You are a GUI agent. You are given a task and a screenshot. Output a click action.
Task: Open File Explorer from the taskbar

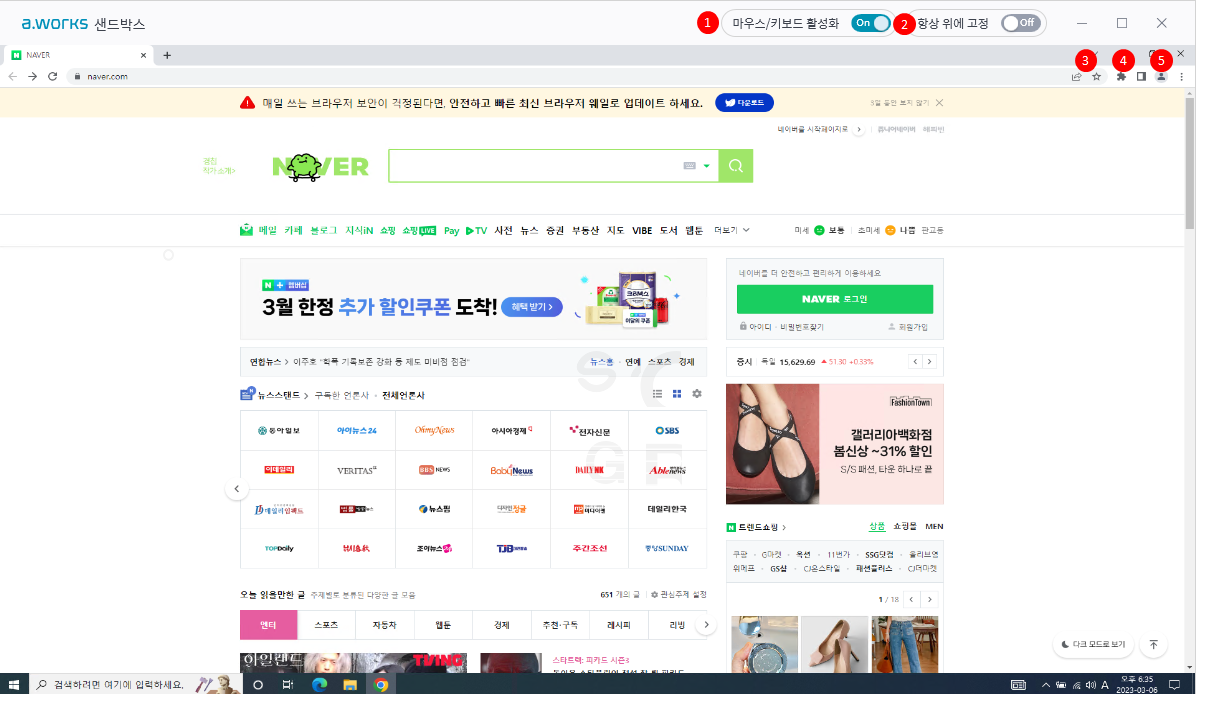click(350, 685)
